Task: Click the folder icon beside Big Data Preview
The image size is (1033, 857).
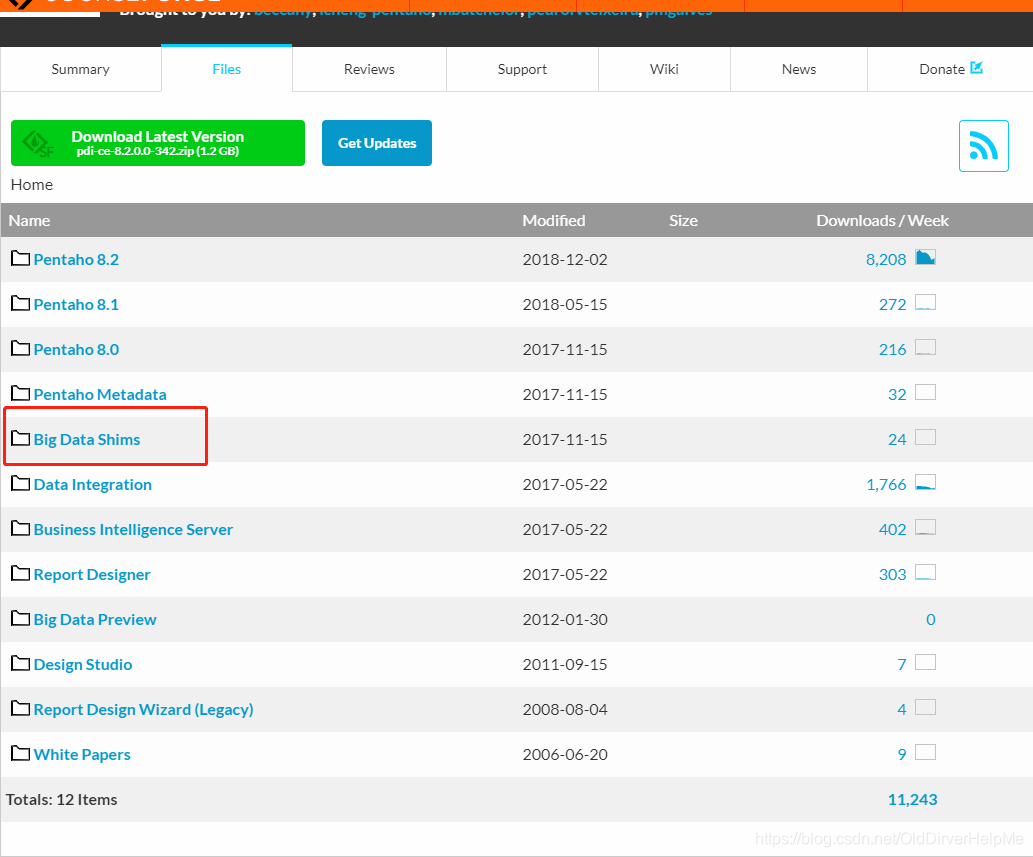Action: tap(20, 618)
